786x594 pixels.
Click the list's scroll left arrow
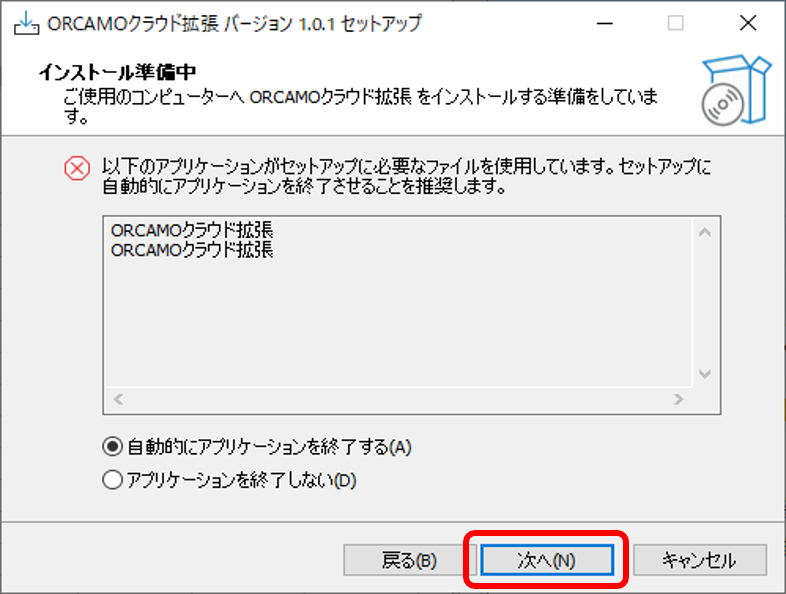pos(118,400)
